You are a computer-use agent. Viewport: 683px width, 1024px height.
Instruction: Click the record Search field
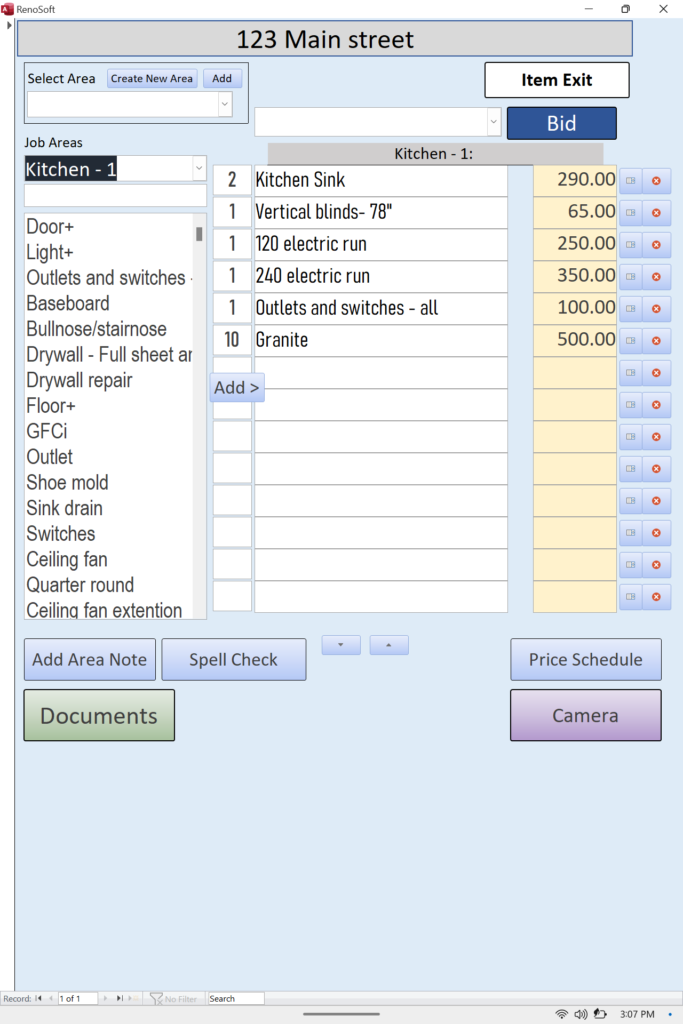tap(236, 998)
